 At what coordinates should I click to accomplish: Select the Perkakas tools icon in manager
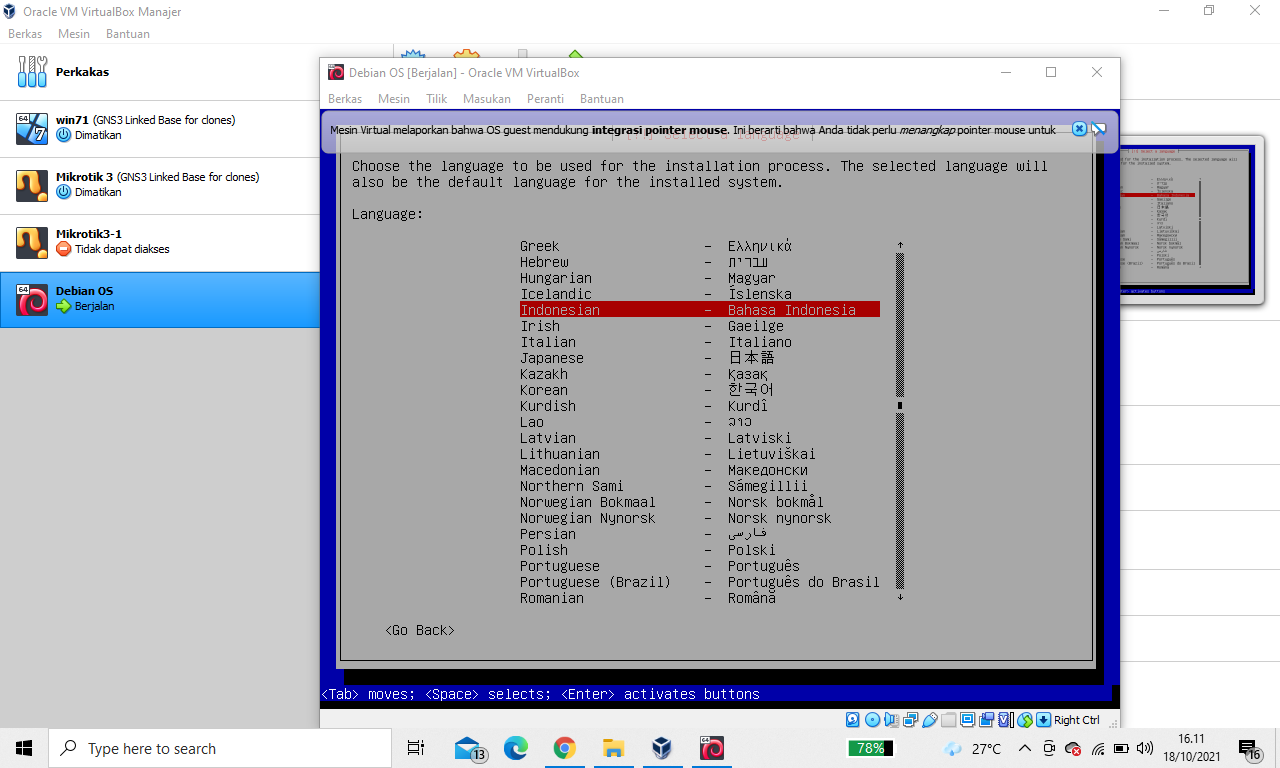click(32, 72)
